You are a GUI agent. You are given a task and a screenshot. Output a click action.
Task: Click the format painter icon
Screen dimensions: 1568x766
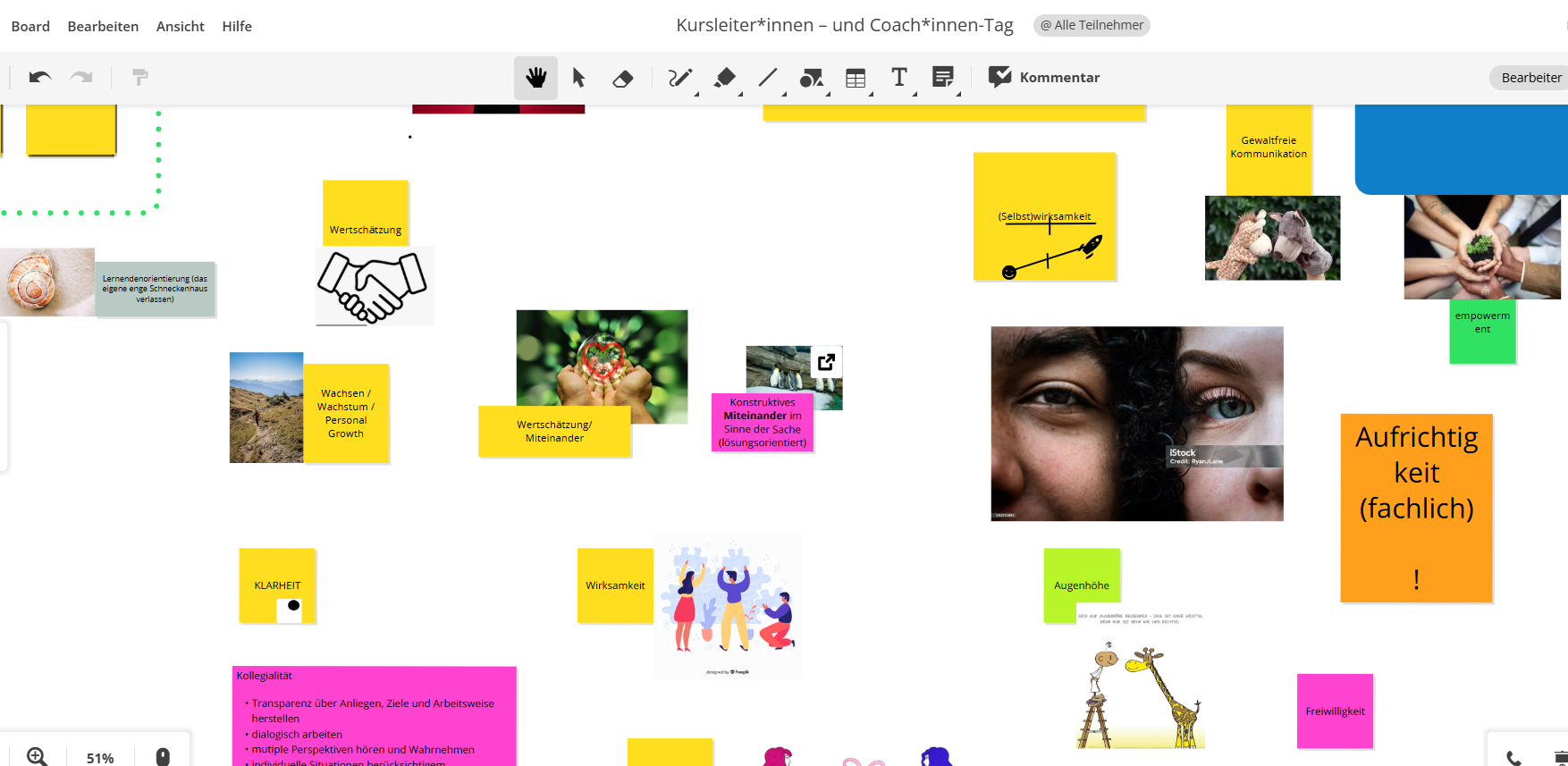139,78
